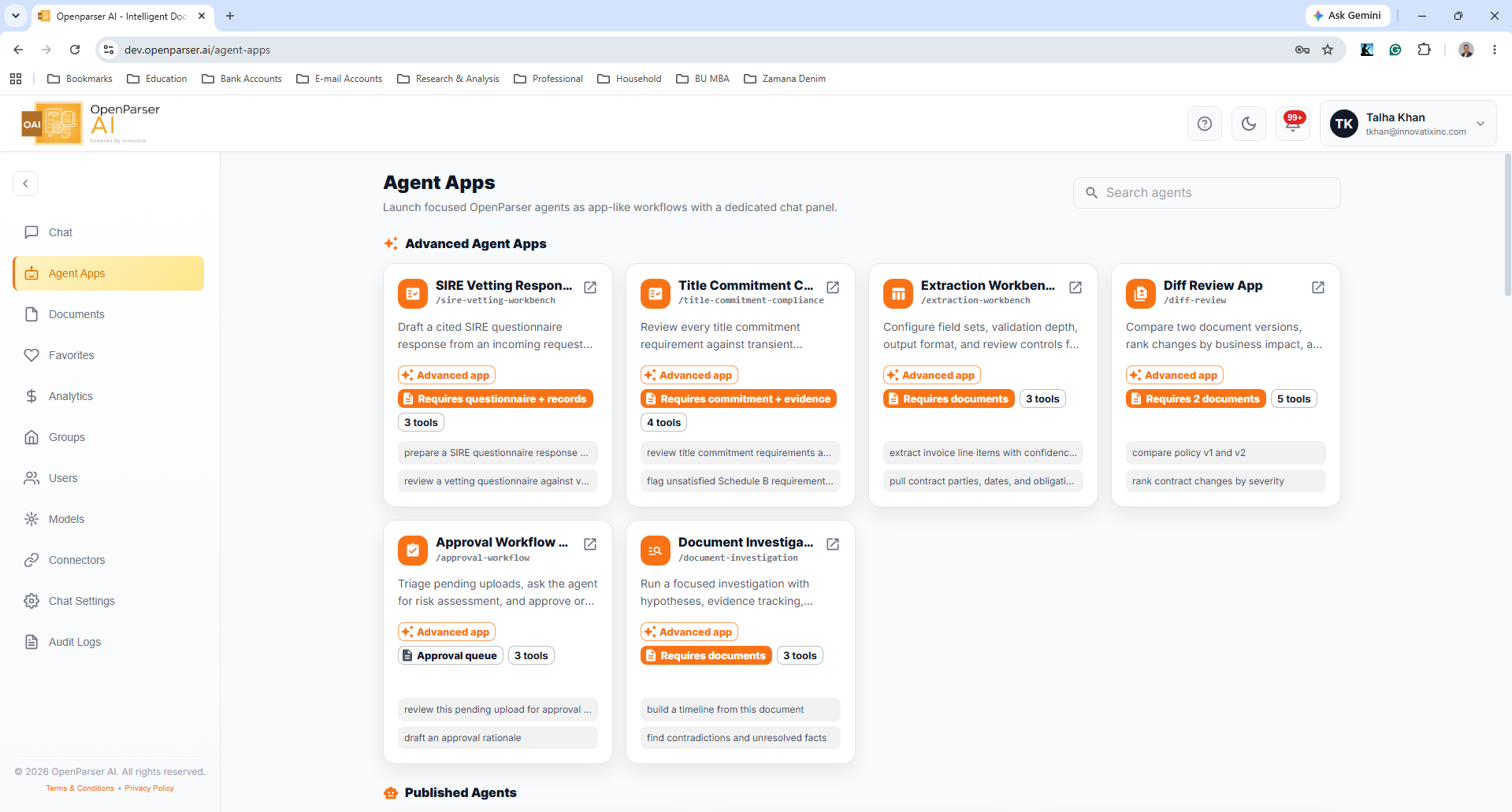Click the password key icon in address bar

[1302, 50]
